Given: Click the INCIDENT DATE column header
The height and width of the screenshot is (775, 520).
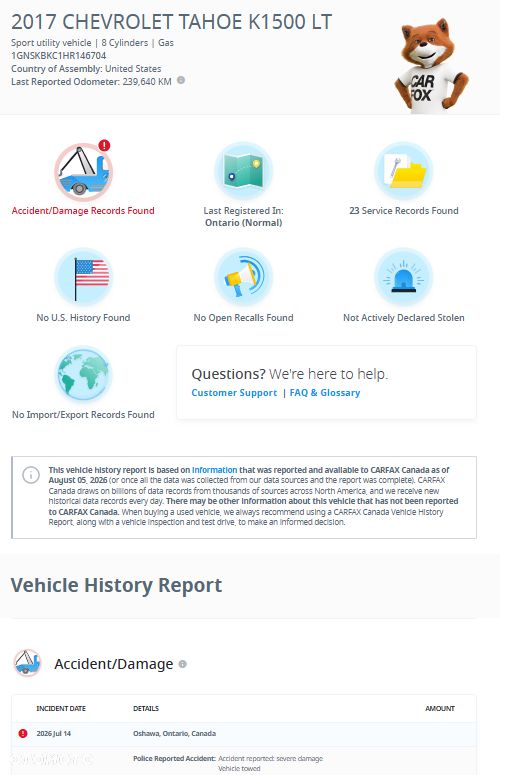Looking at the screenshot, I should [61, 708].
